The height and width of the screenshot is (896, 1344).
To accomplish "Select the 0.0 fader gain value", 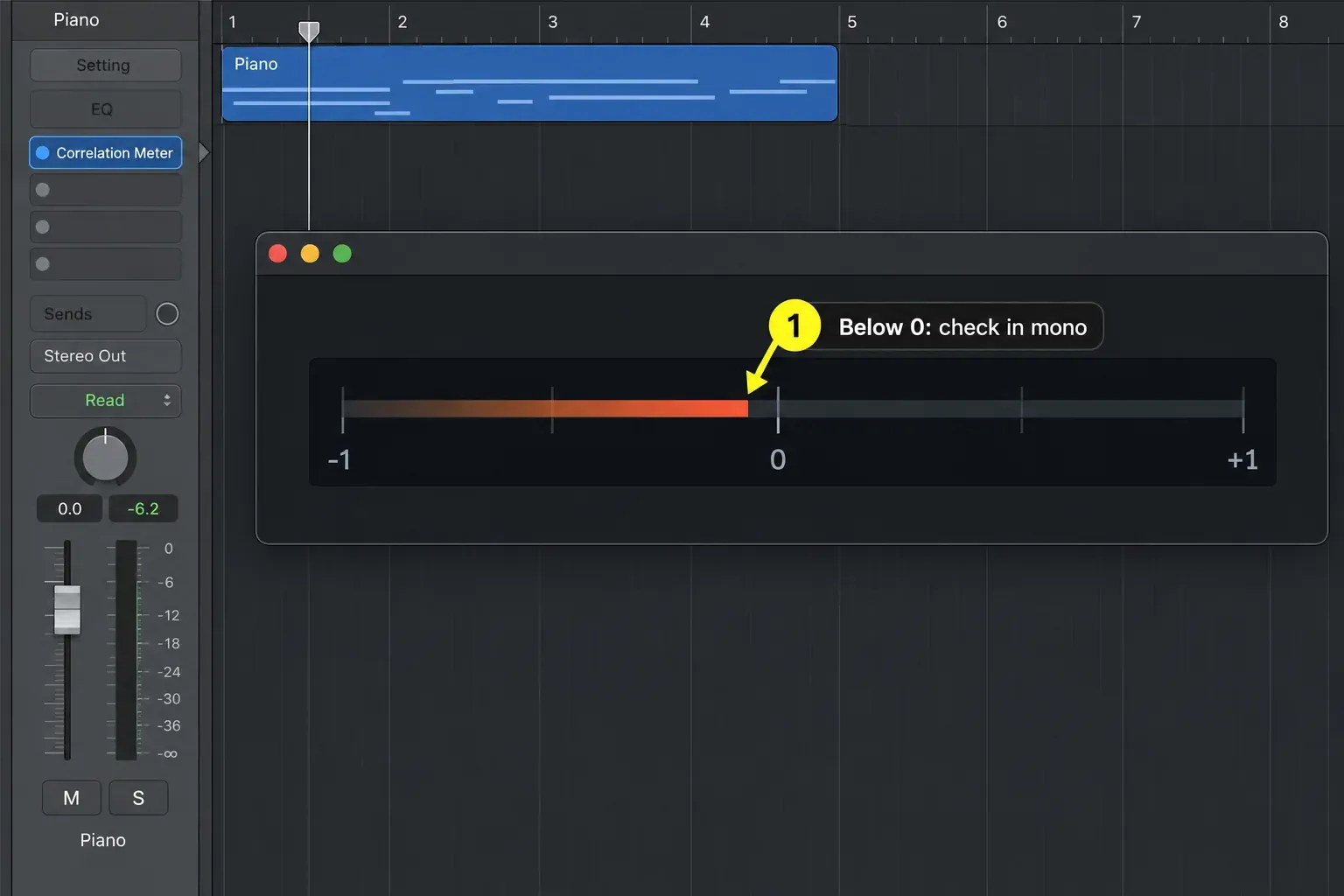I will coord(70,508).
